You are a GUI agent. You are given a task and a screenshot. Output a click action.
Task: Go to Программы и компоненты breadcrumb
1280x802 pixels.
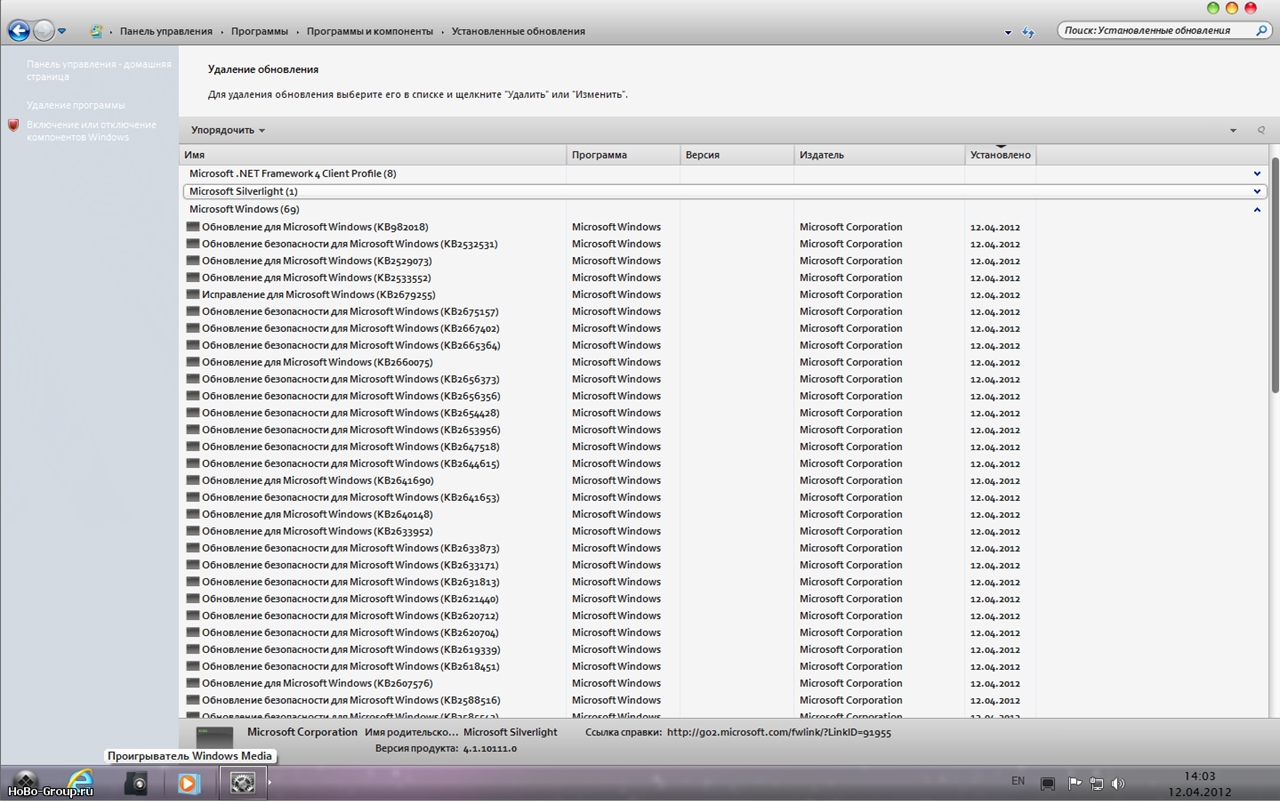click(370, 31)
